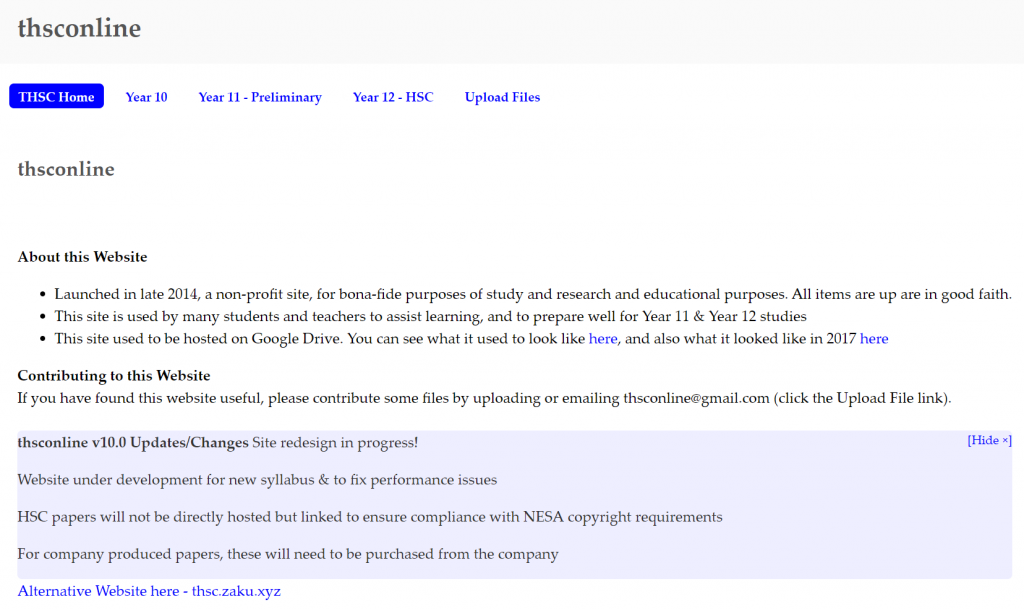Open the Upload Files page
Image resolution: width=1024 pixels, height=610 pixels.
click(x=502, y=97)
